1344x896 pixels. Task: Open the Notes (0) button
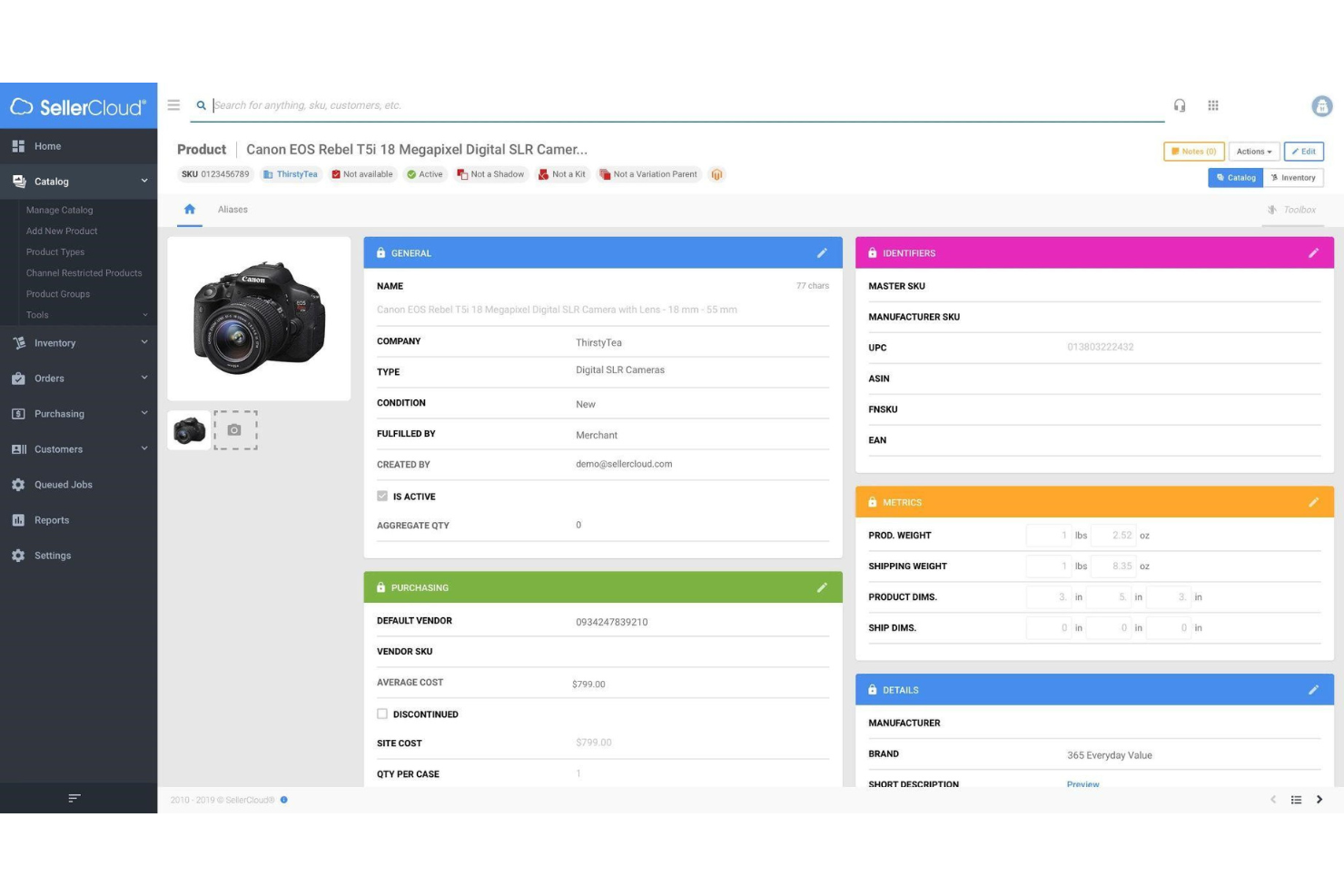tap(1193, 152)
